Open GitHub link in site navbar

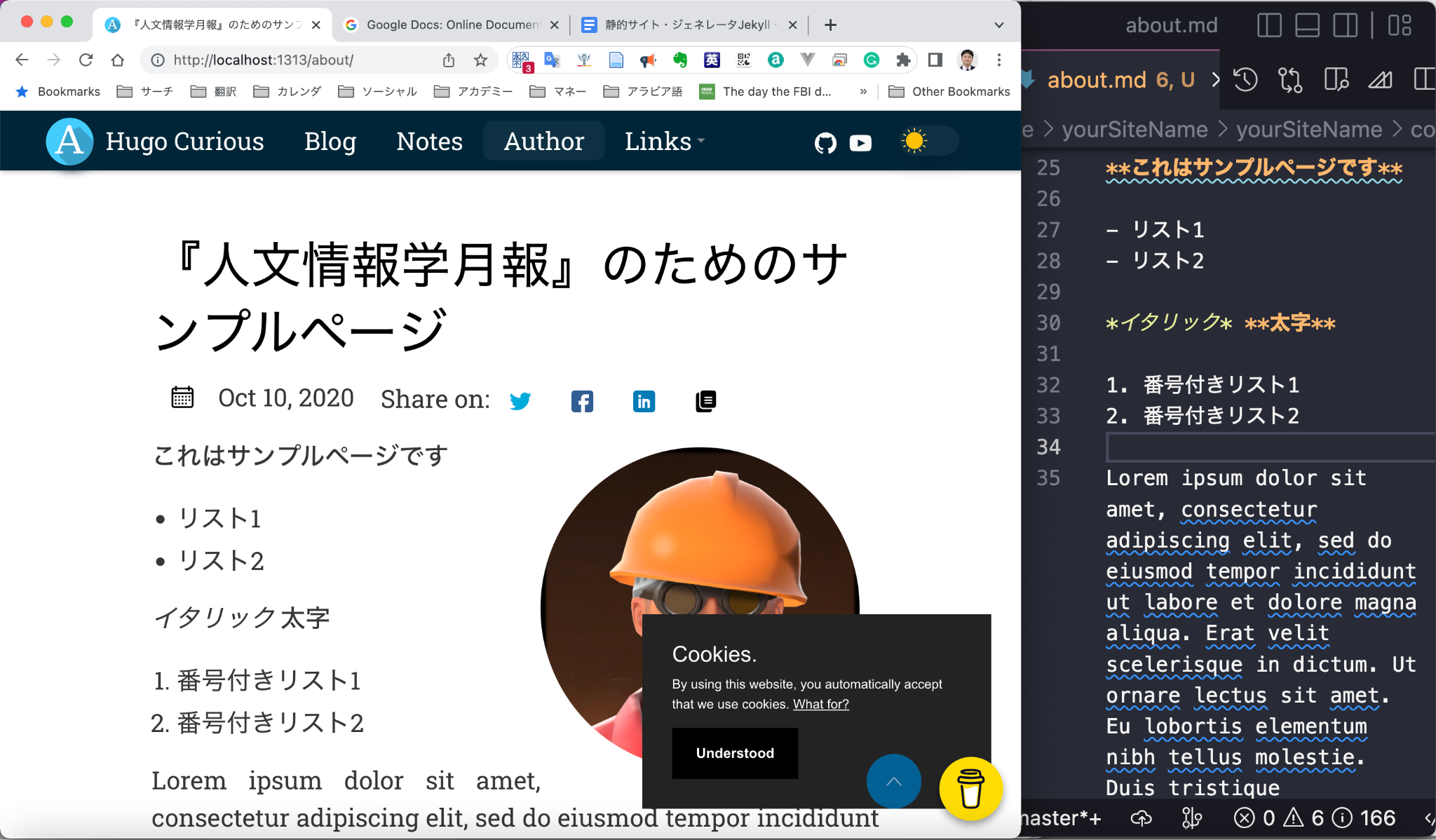click(x=825, y=142)
